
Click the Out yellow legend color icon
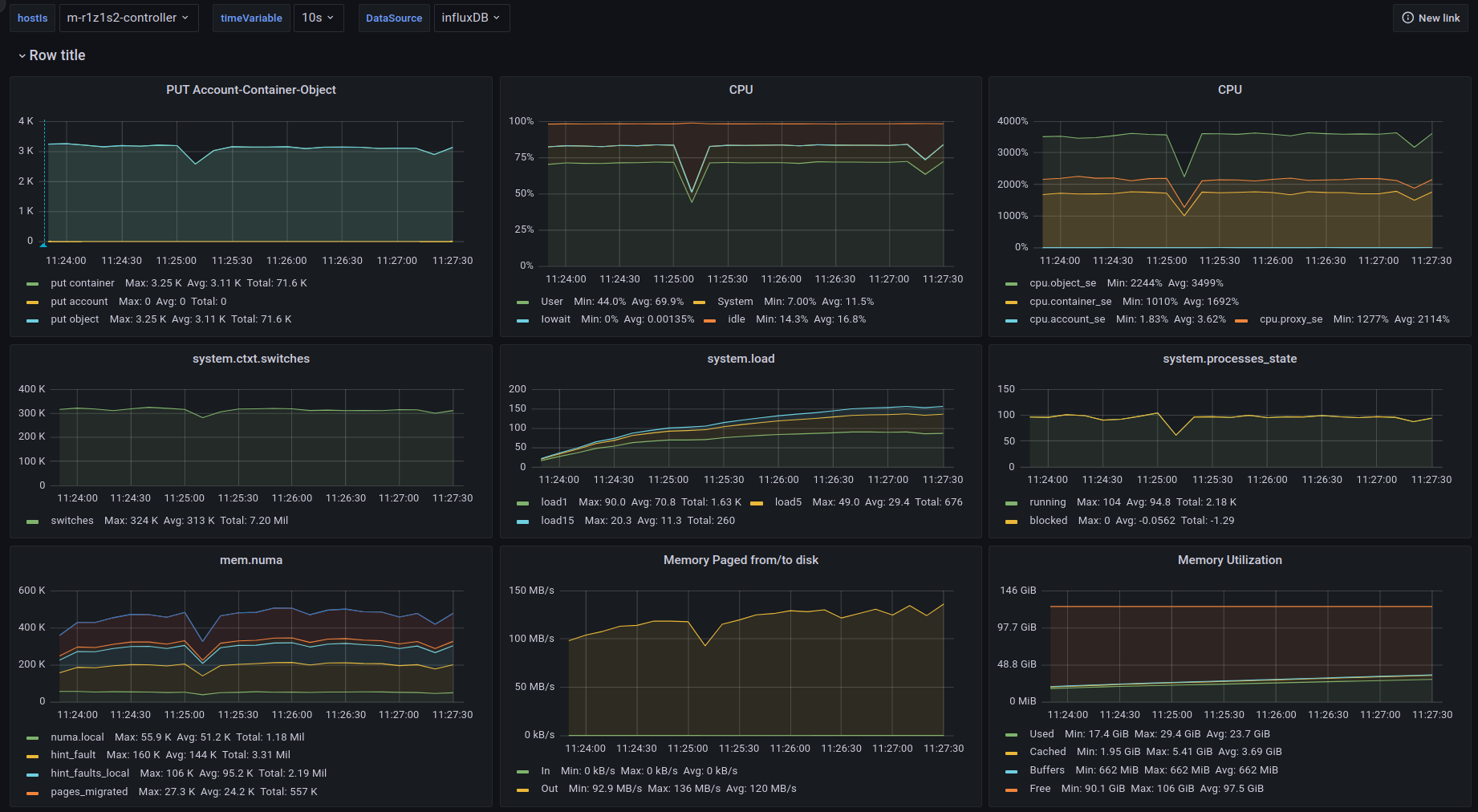[x=523, y=790]
